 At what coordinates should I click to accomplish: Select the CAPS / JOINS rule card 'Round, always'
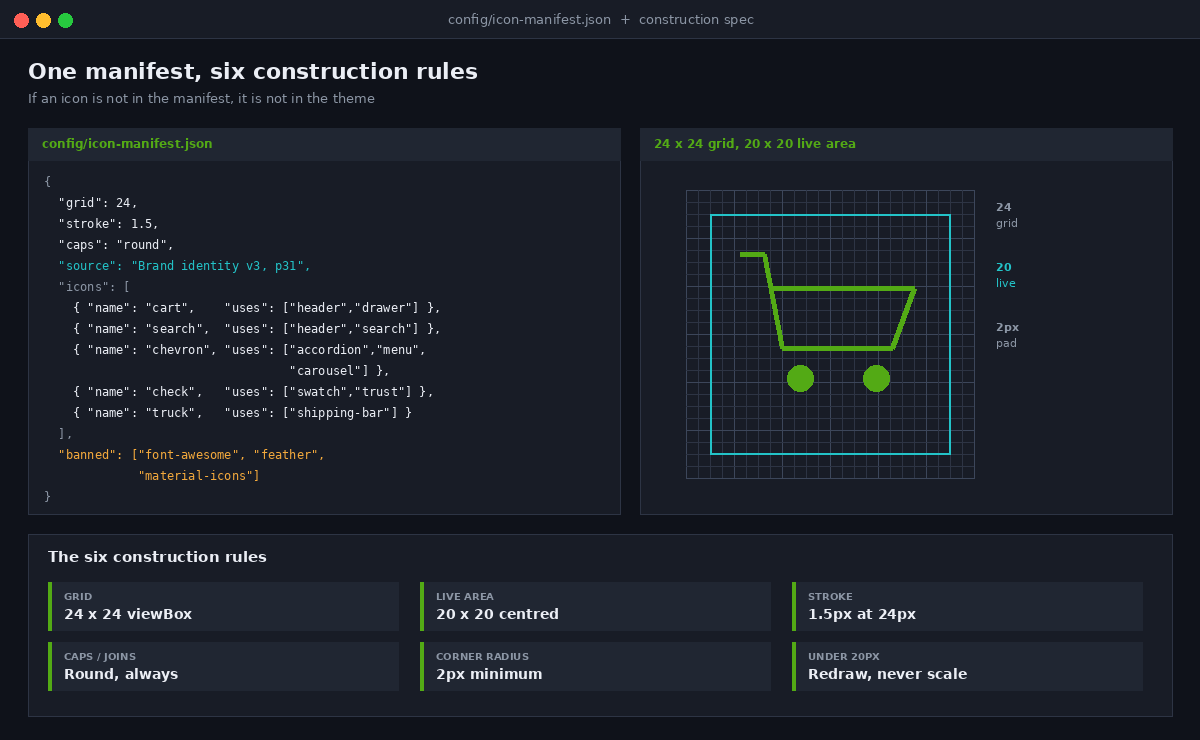223,666
